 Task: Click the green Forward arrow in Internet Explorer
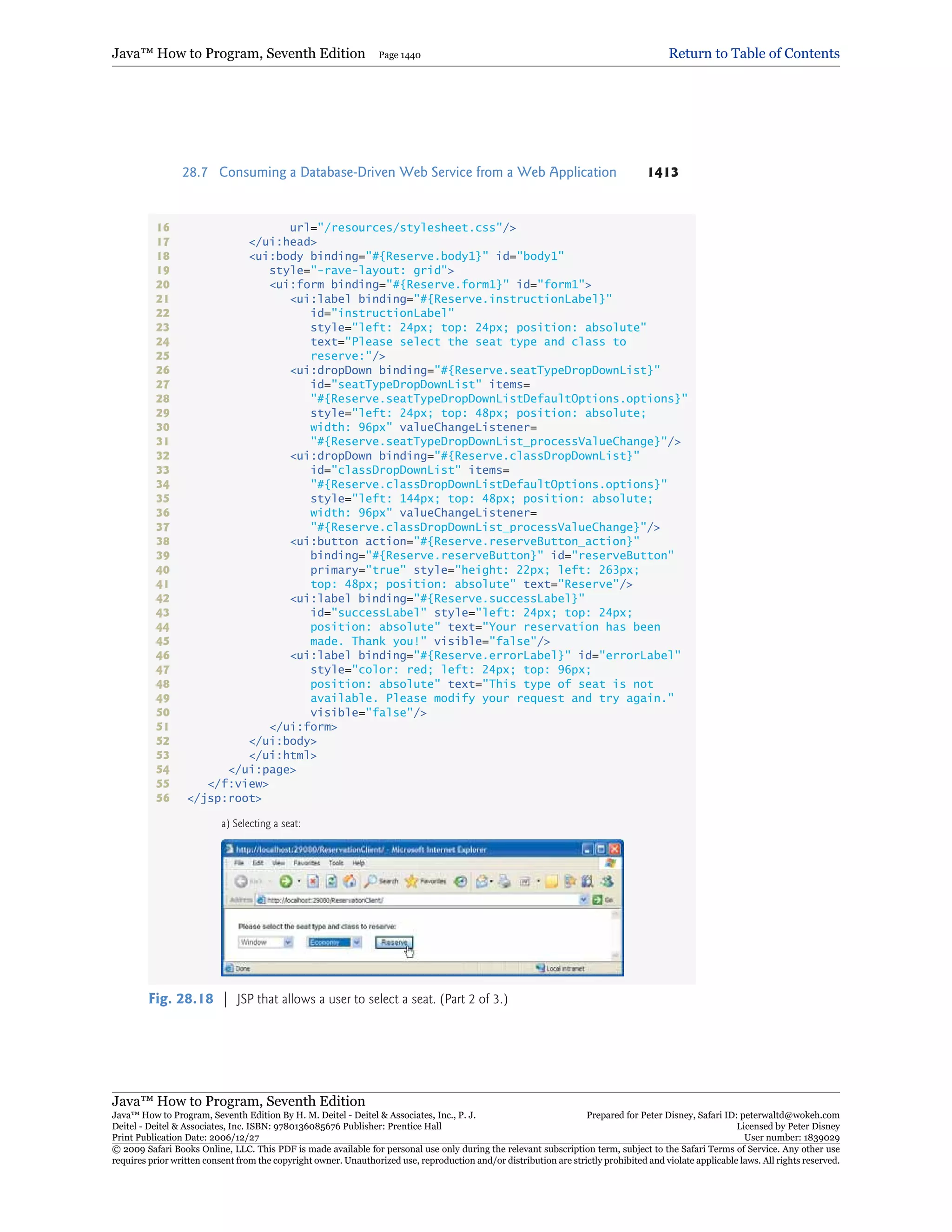pyautogui.click(x=286, y=881)
